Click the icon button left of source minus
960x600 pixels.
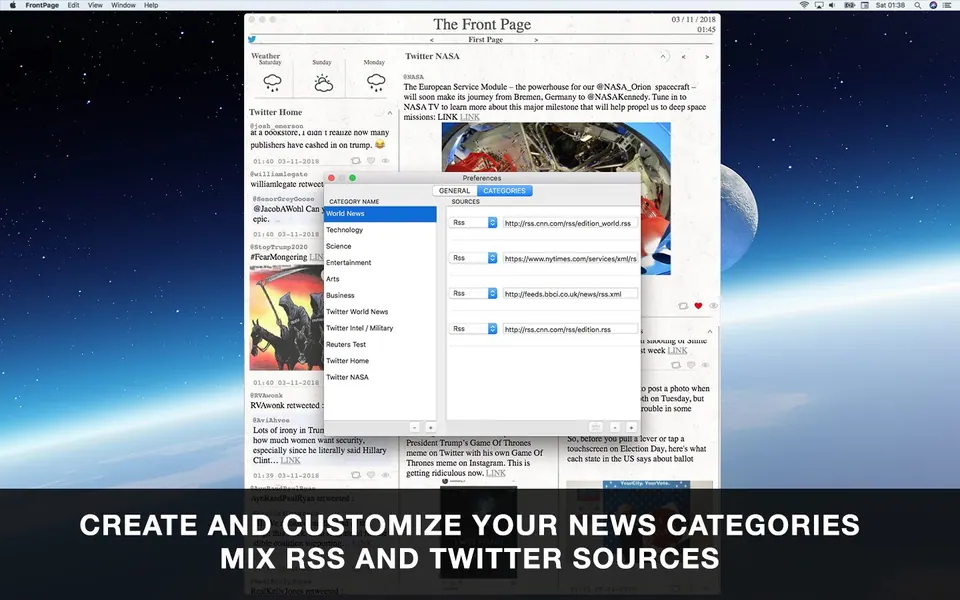pyautogui.click(x=596, y=427)
